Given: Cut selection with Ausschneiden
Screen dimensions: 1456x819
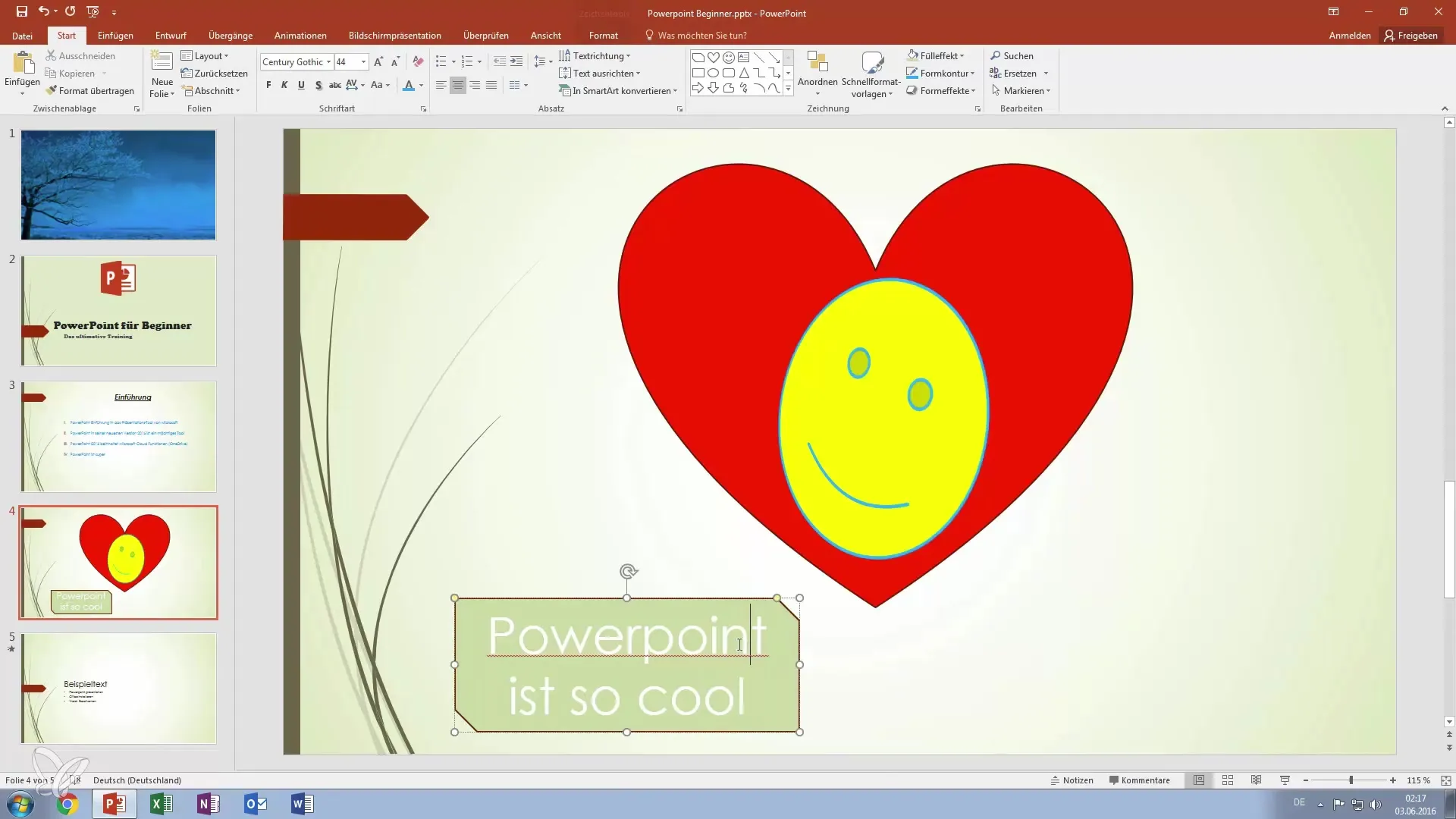Looking at the screenshot, I should point(80,56).
